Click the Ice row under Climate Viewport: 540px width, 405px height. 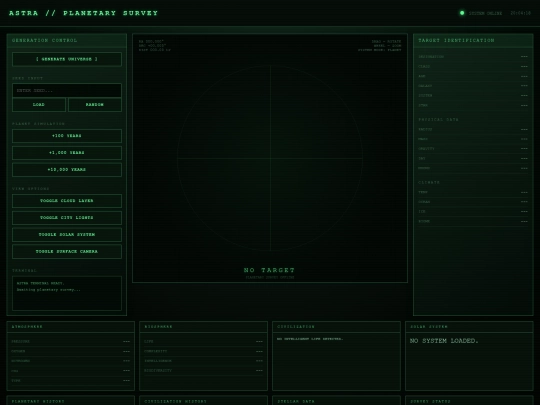[x=473, y=211]
